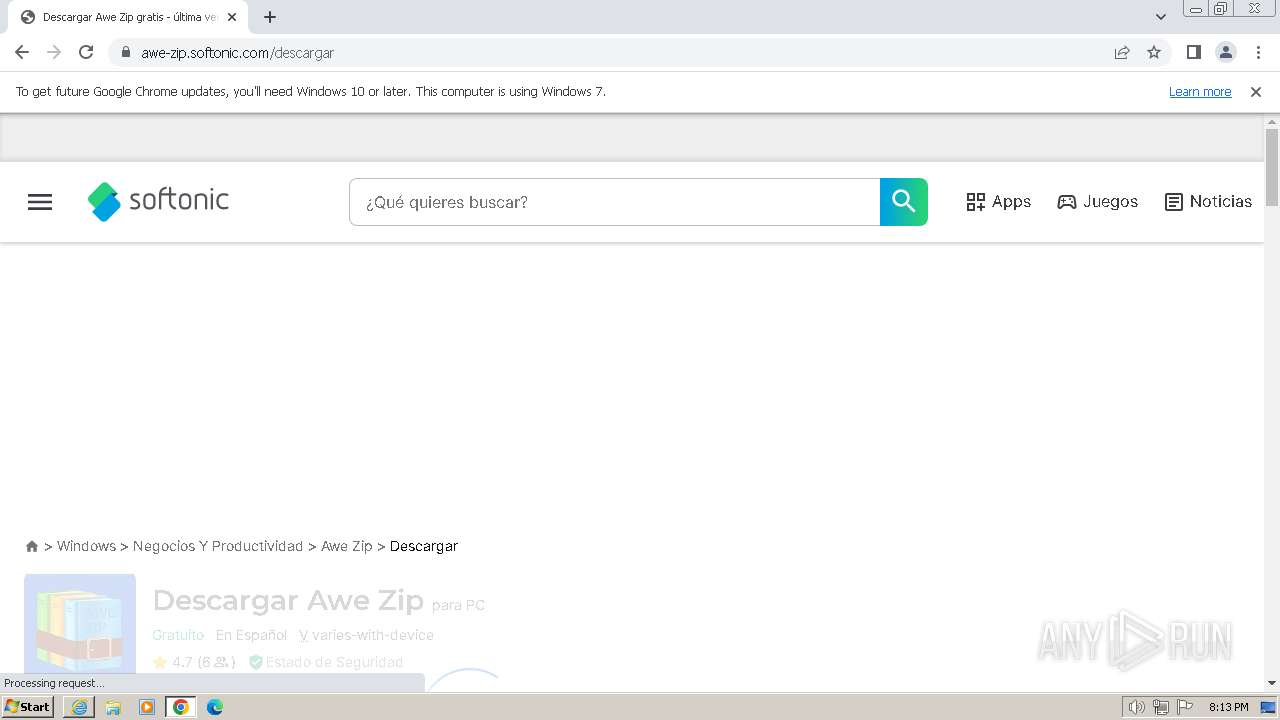The image size is (1280, 720).
Task: Click the Descargar breadcrumb text
Action: click(424, 546)
